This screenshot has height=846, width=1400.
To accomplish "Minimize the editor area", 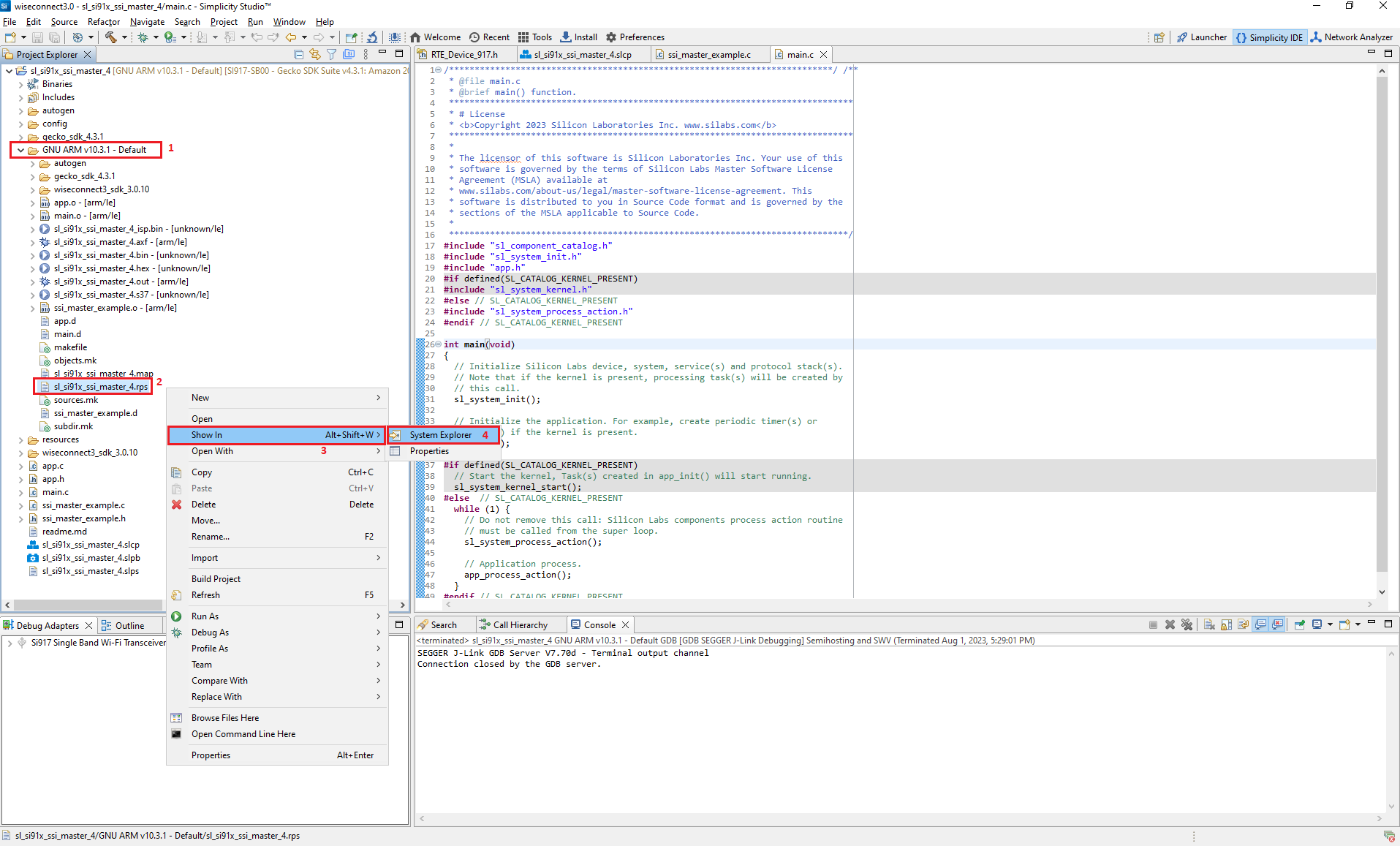I will coord(1371,53).
